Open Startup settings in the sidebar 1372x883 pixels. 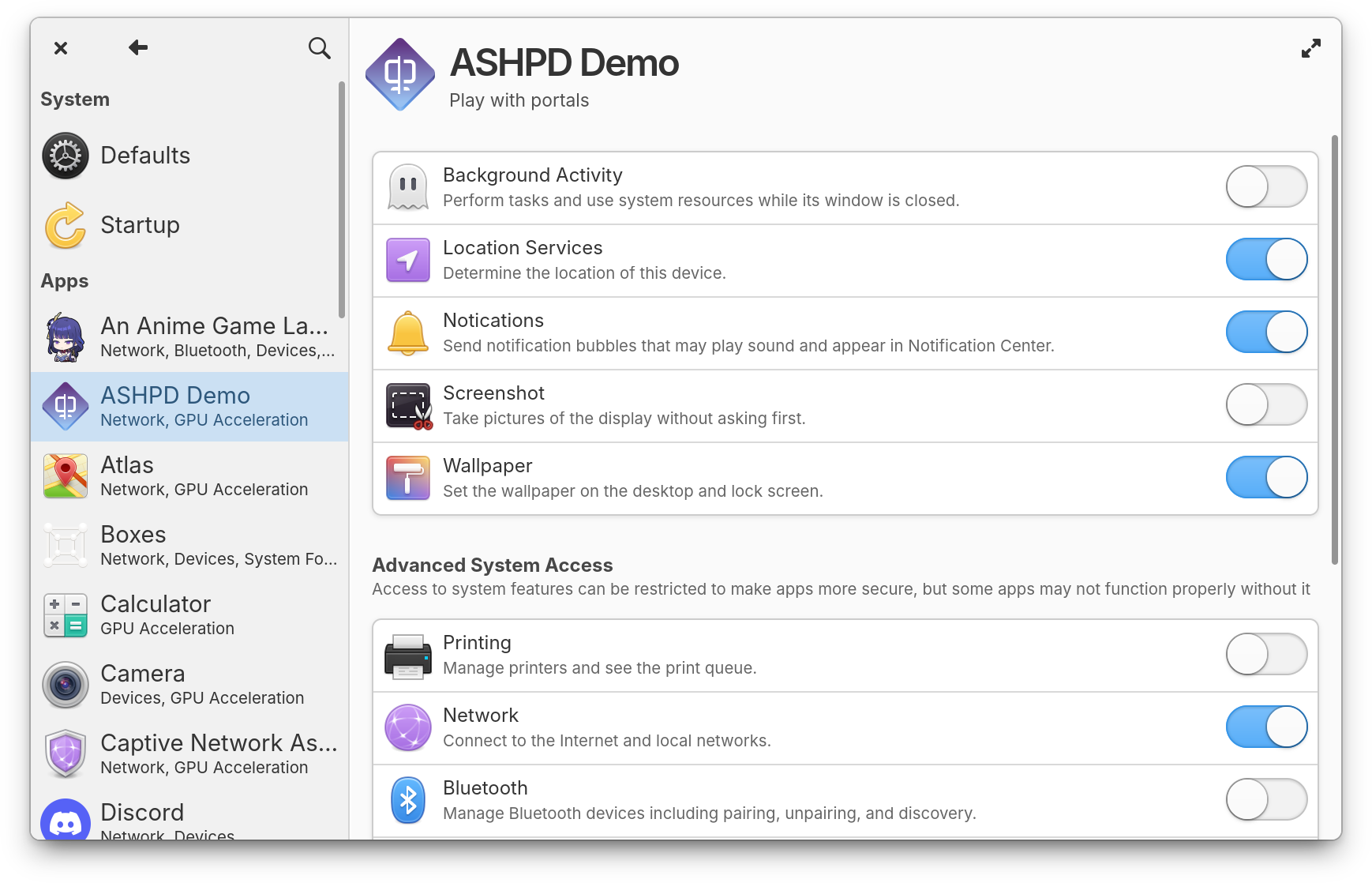[x=189, y=225]
